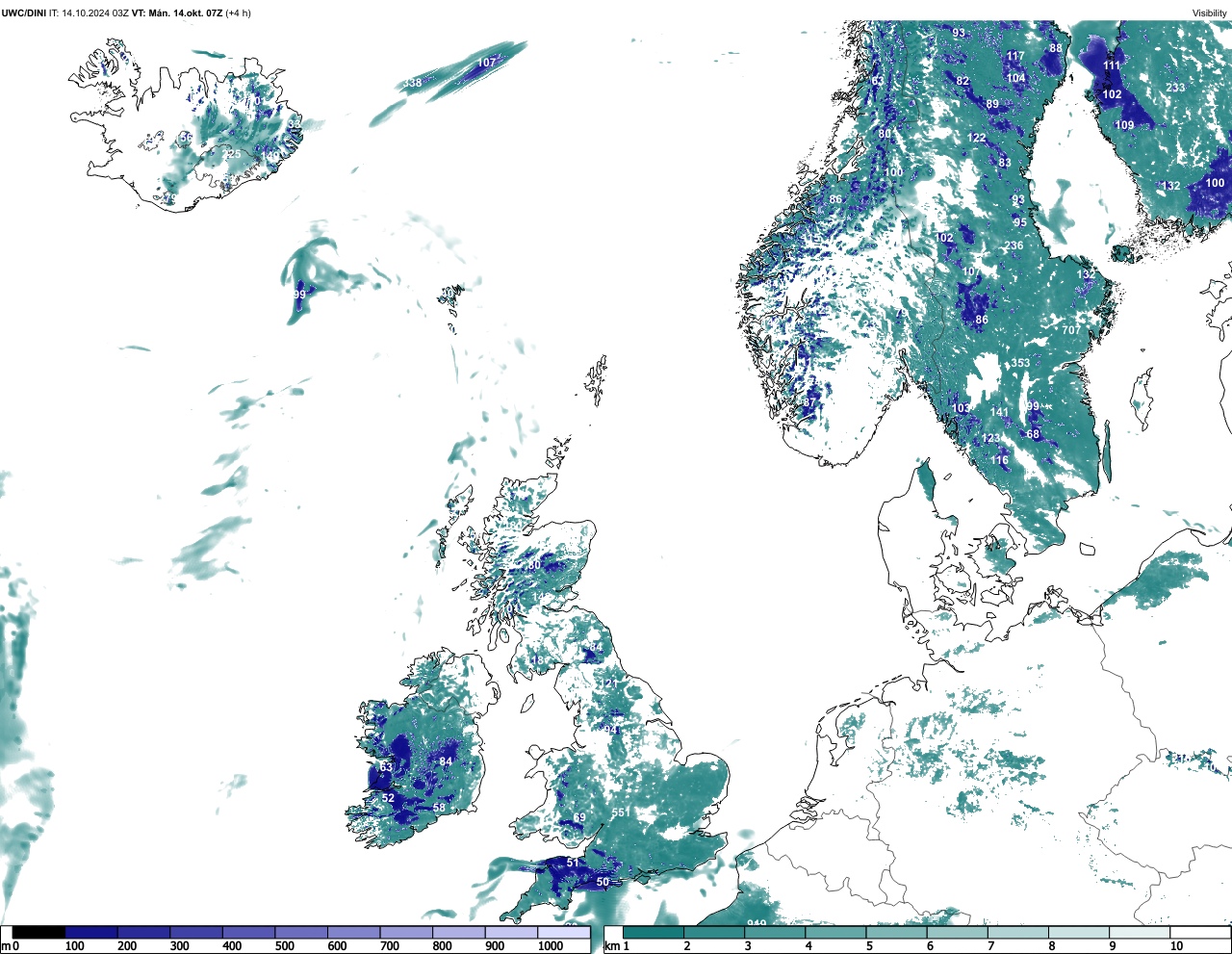Click the '353' value in southern Sweden
1232x954 pixels.
click(1020, 363)
